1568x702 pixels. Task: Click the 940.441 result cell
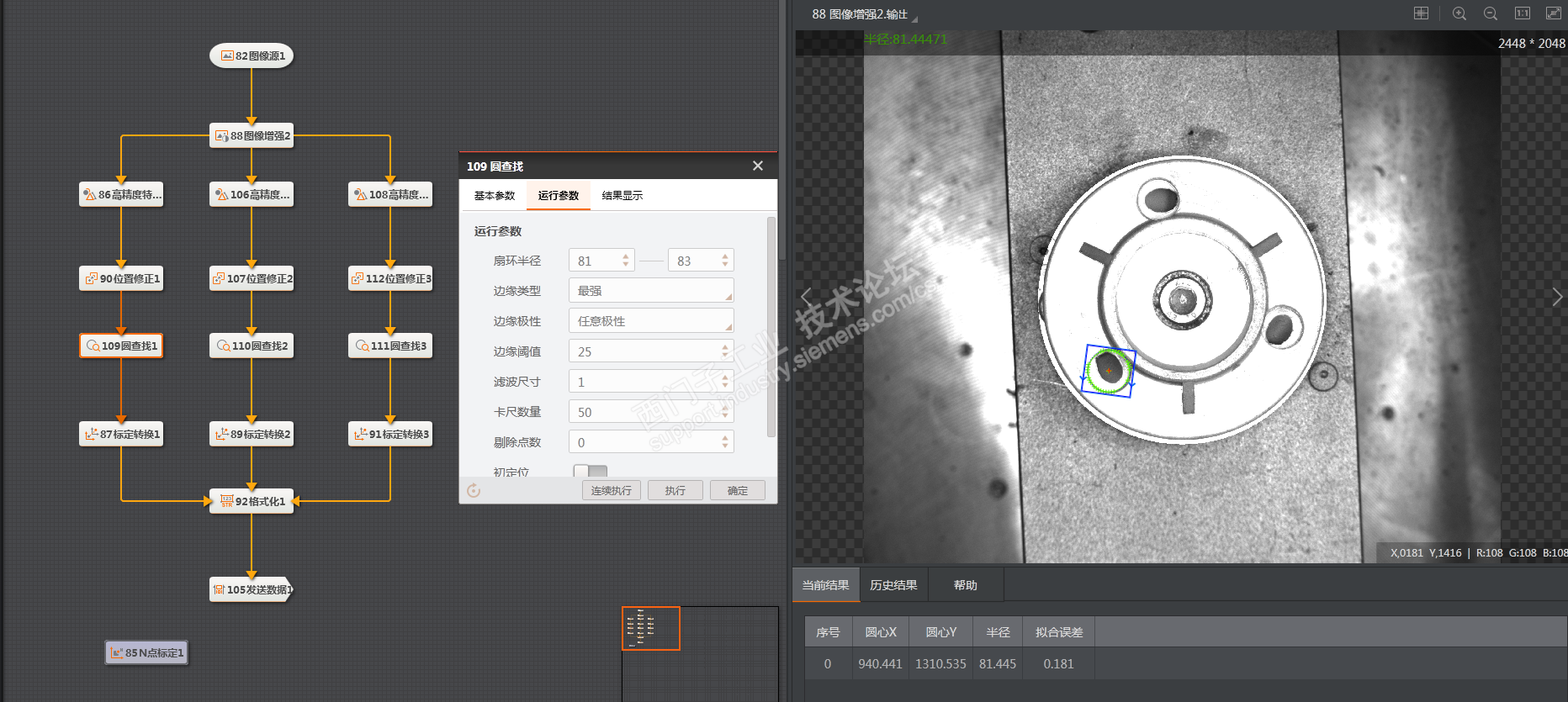tap(881, 664)
